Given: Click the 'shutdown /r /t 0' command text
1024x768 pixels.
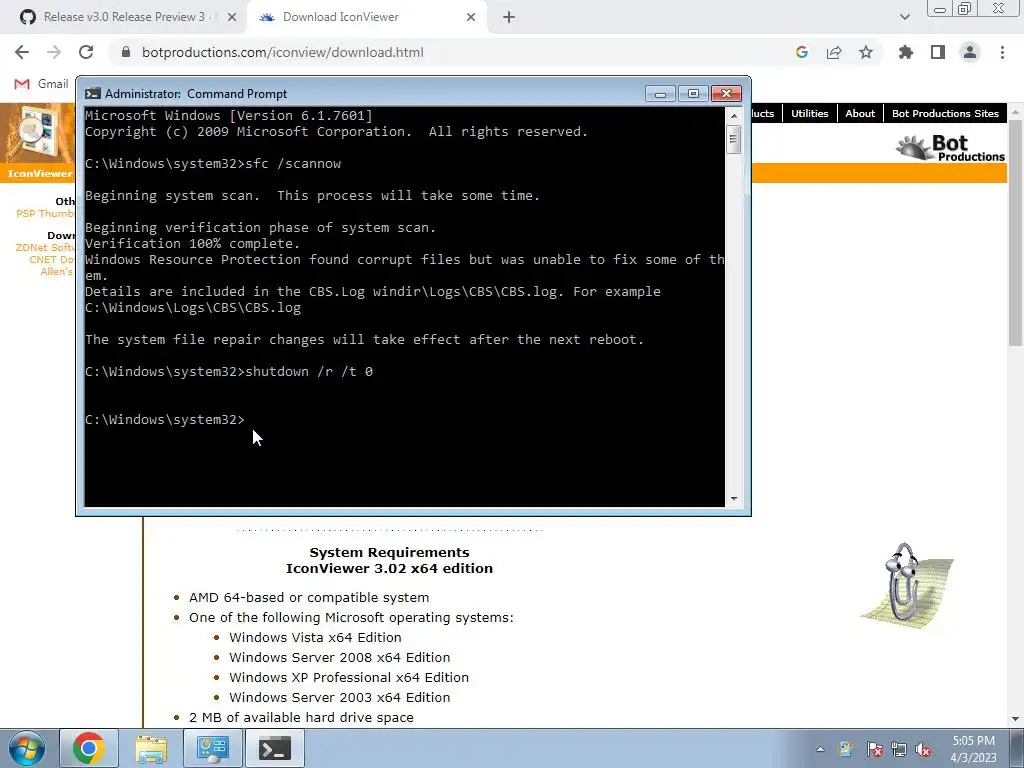Looking at the screenshot, I should point(309,372).
